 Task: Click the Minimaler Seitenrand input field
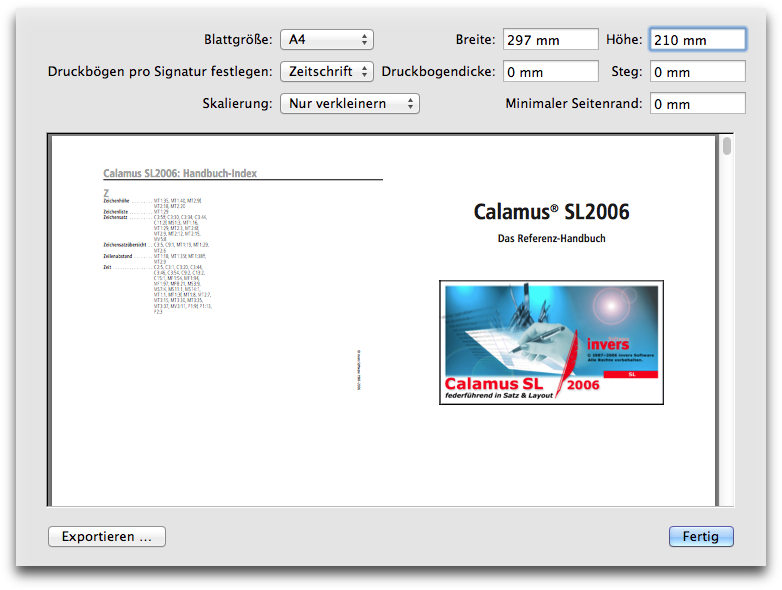pos(698,103)
